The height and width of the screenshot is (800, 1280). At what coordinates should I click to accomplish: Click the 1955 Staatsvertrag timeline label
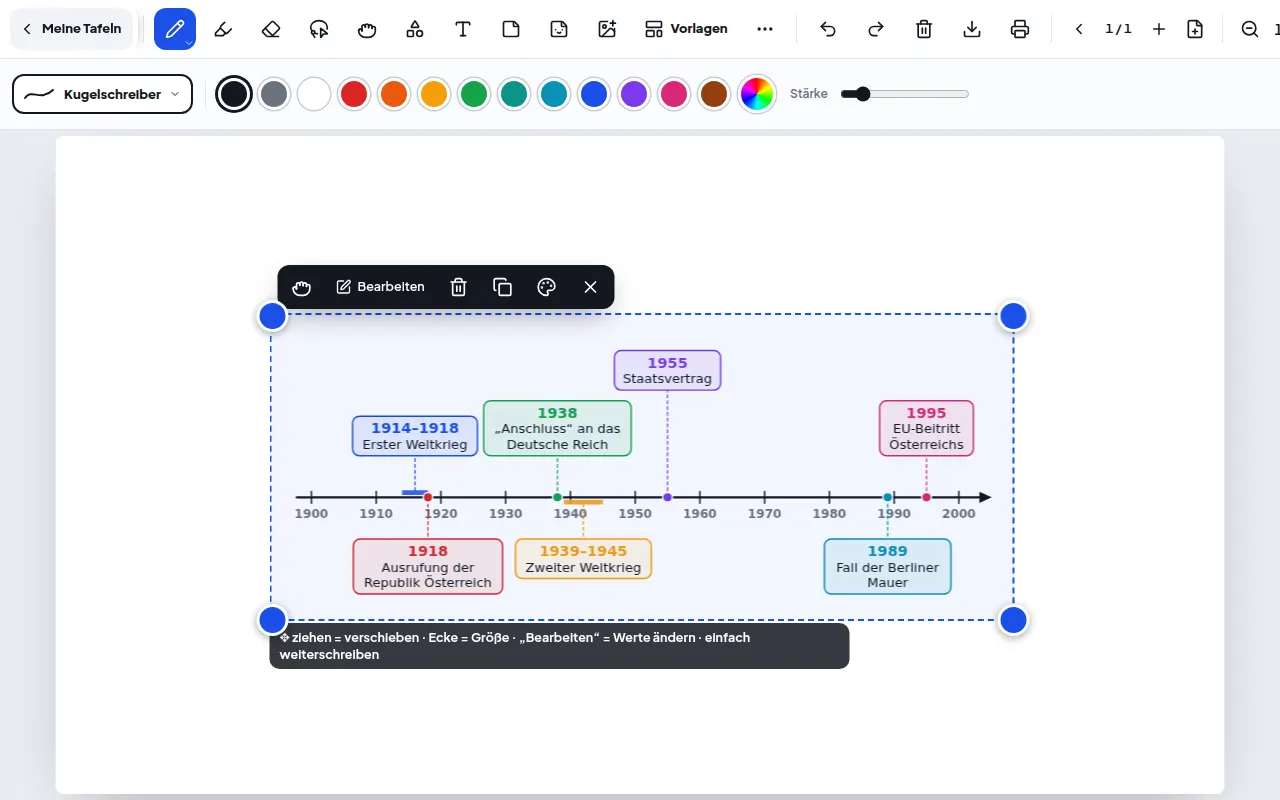point(667,370)
